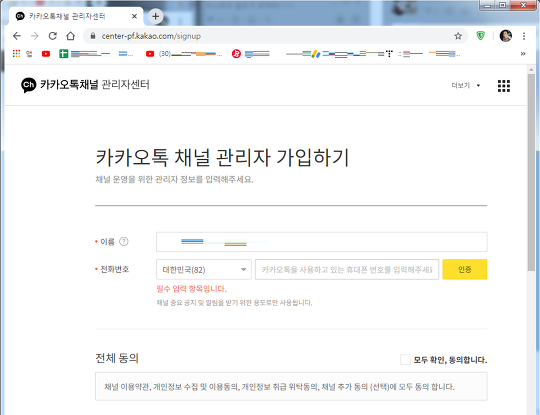Open the YouTube (30) bookmark
This screenshot has width=540, height=415.
coord(183,54)
